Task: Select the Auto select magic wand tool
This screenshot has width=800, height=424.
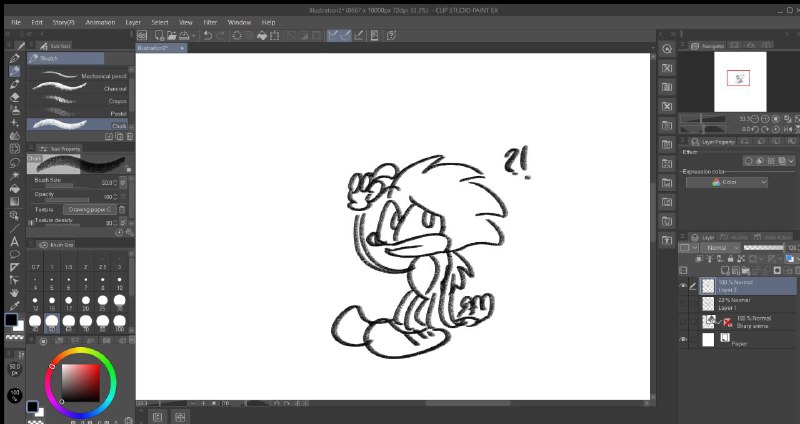Action: (14, 176)
